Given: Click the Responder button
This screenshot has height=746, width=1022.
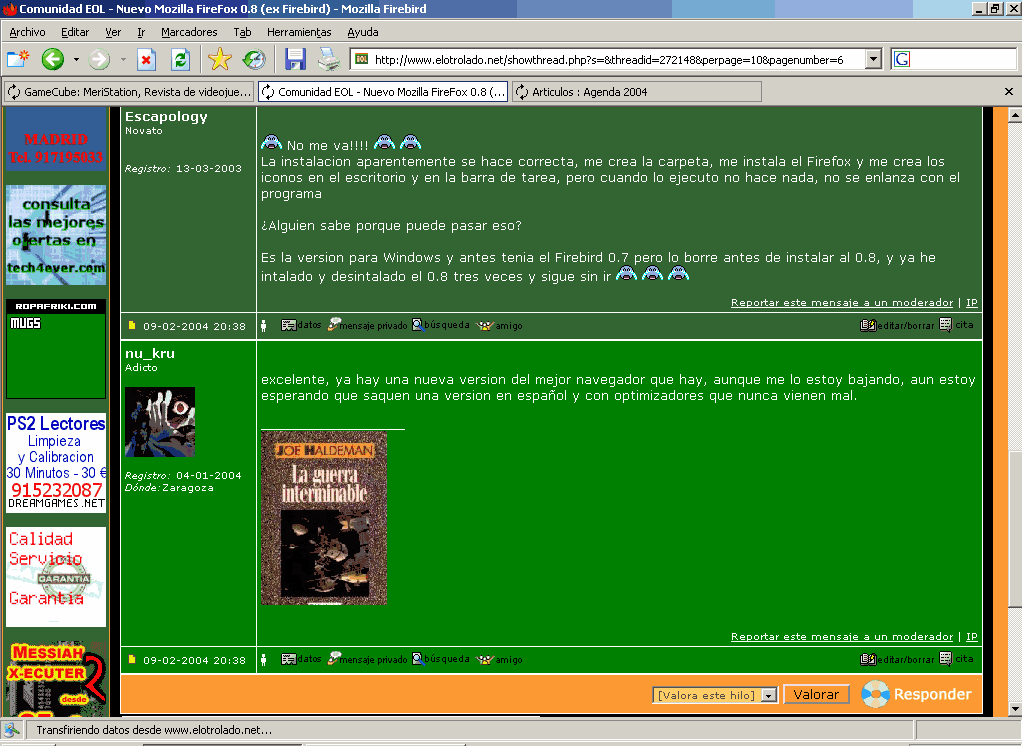Looking at the screenshot, I should 916,694.
